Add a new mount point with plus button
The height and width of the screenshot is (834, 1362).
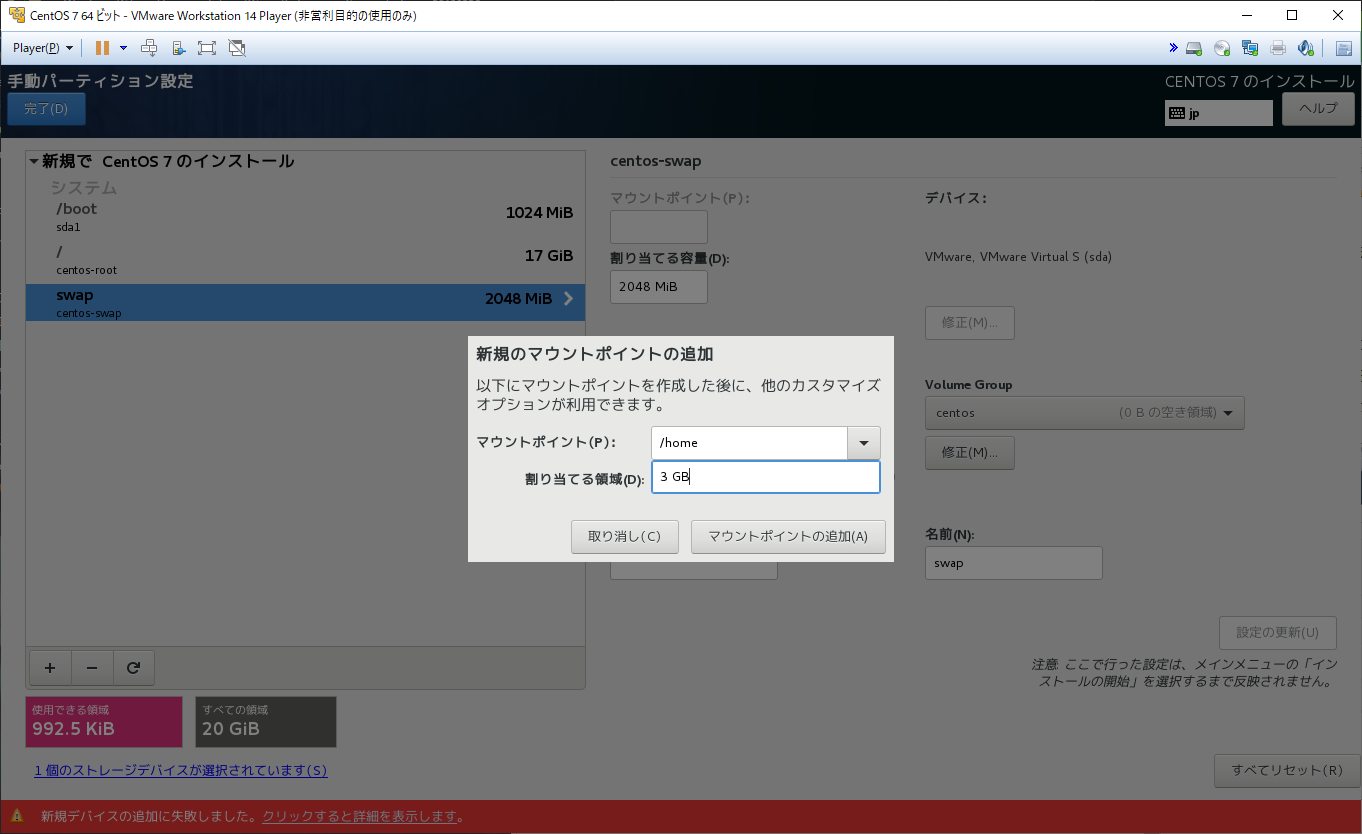coord(50,668)
